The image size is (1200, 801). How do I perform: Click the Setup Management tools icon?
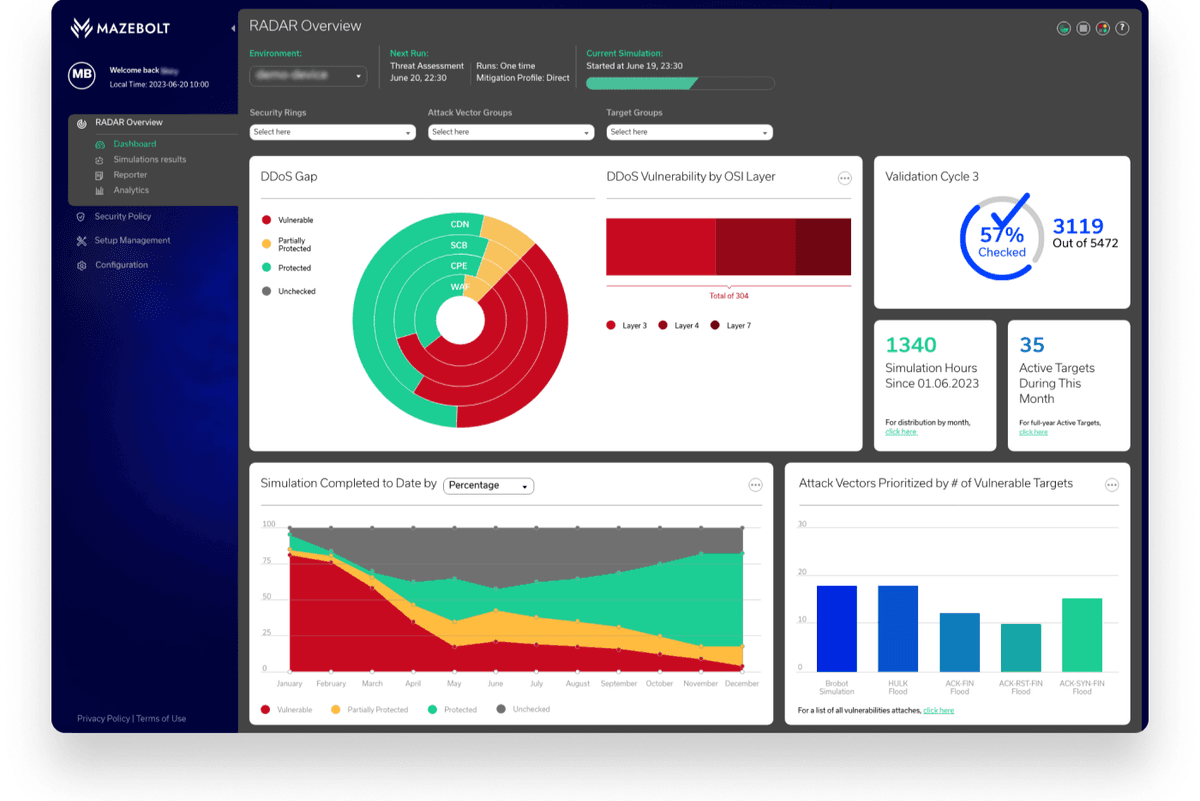tap(81, 241)
